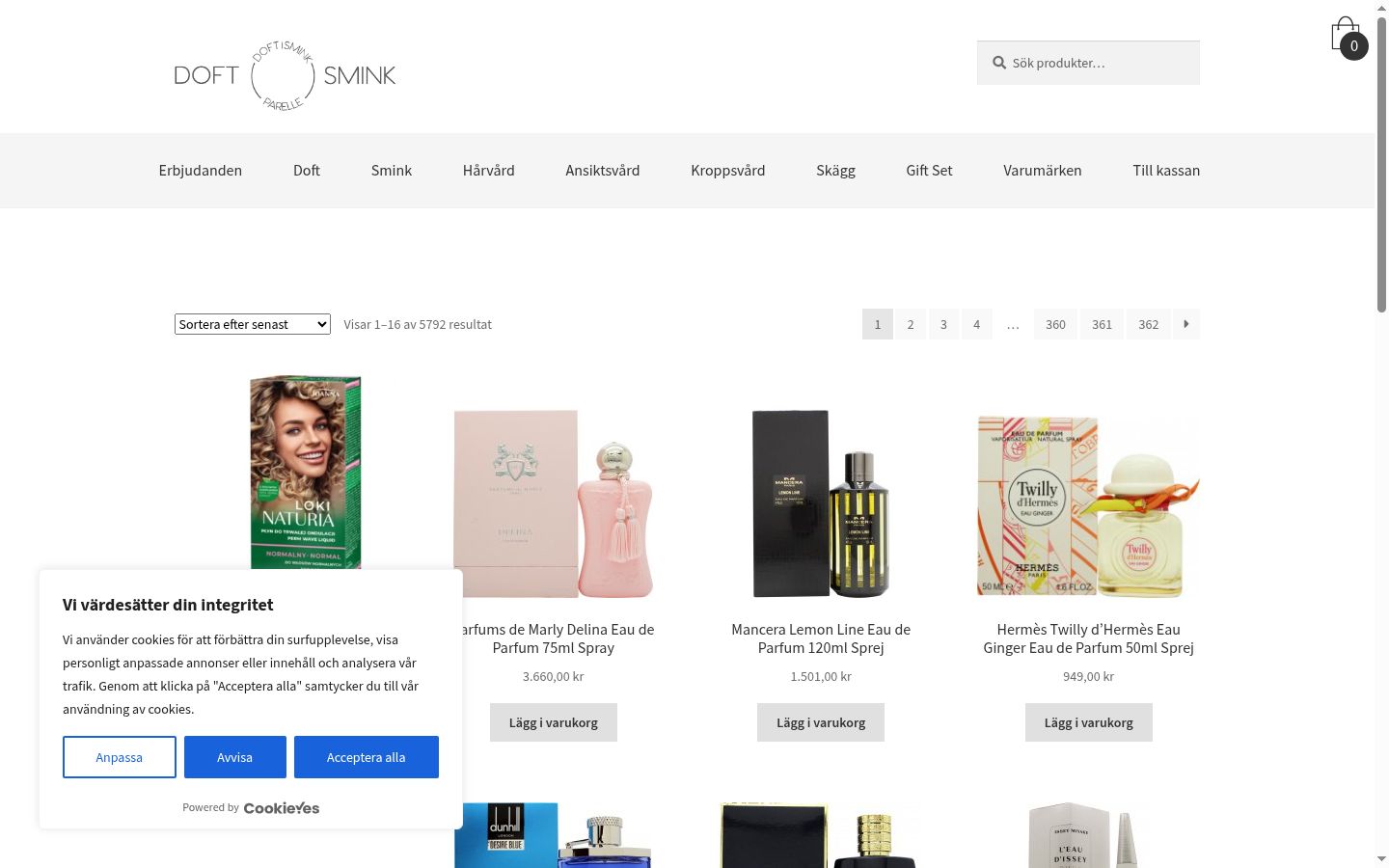This screenshot has height=868, width=1389.
Task: Click the 1.501,00 kr price
Action: tap(821, 677)
